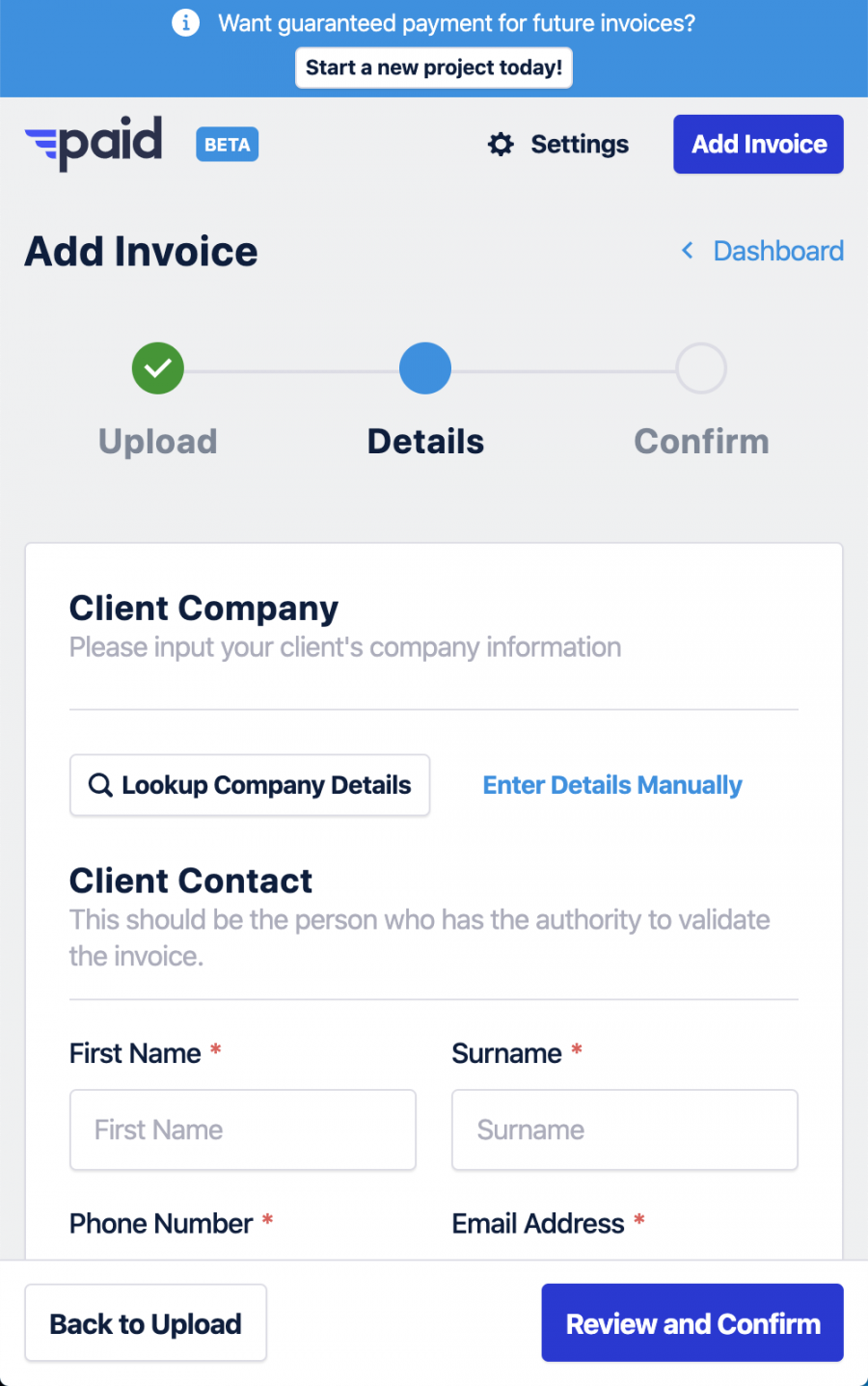This screenshot has height=1386, width=868.
Task: Select the Confirm step label
Action: point(702,442)
